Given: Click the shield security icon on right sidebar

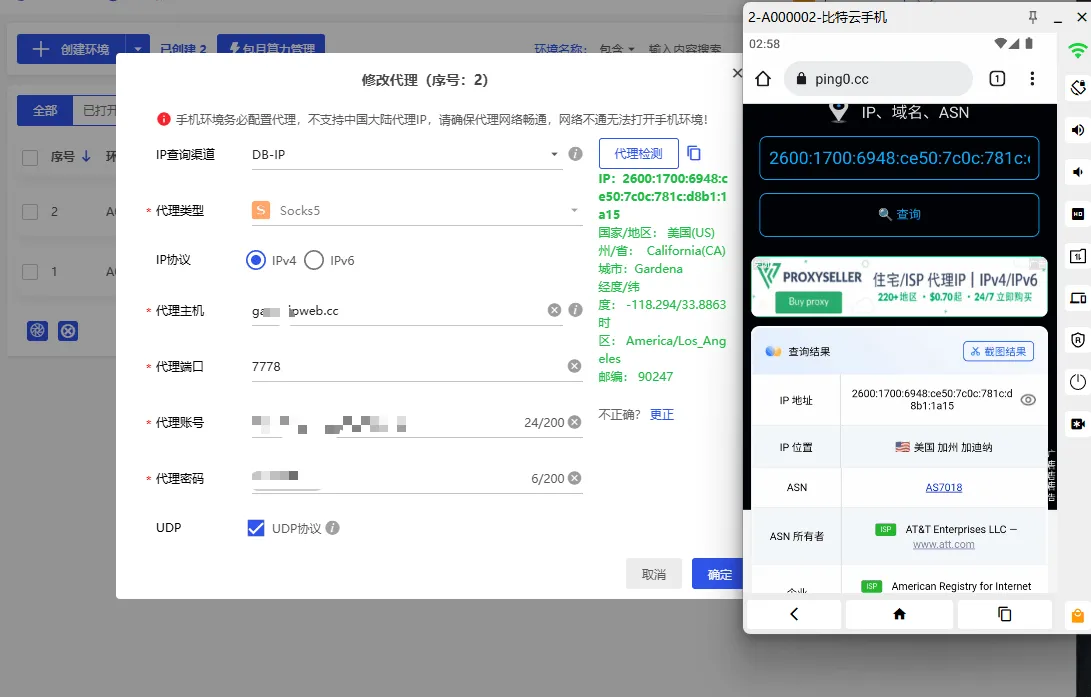Looking at the screenshot, I should click(1077, 339).
